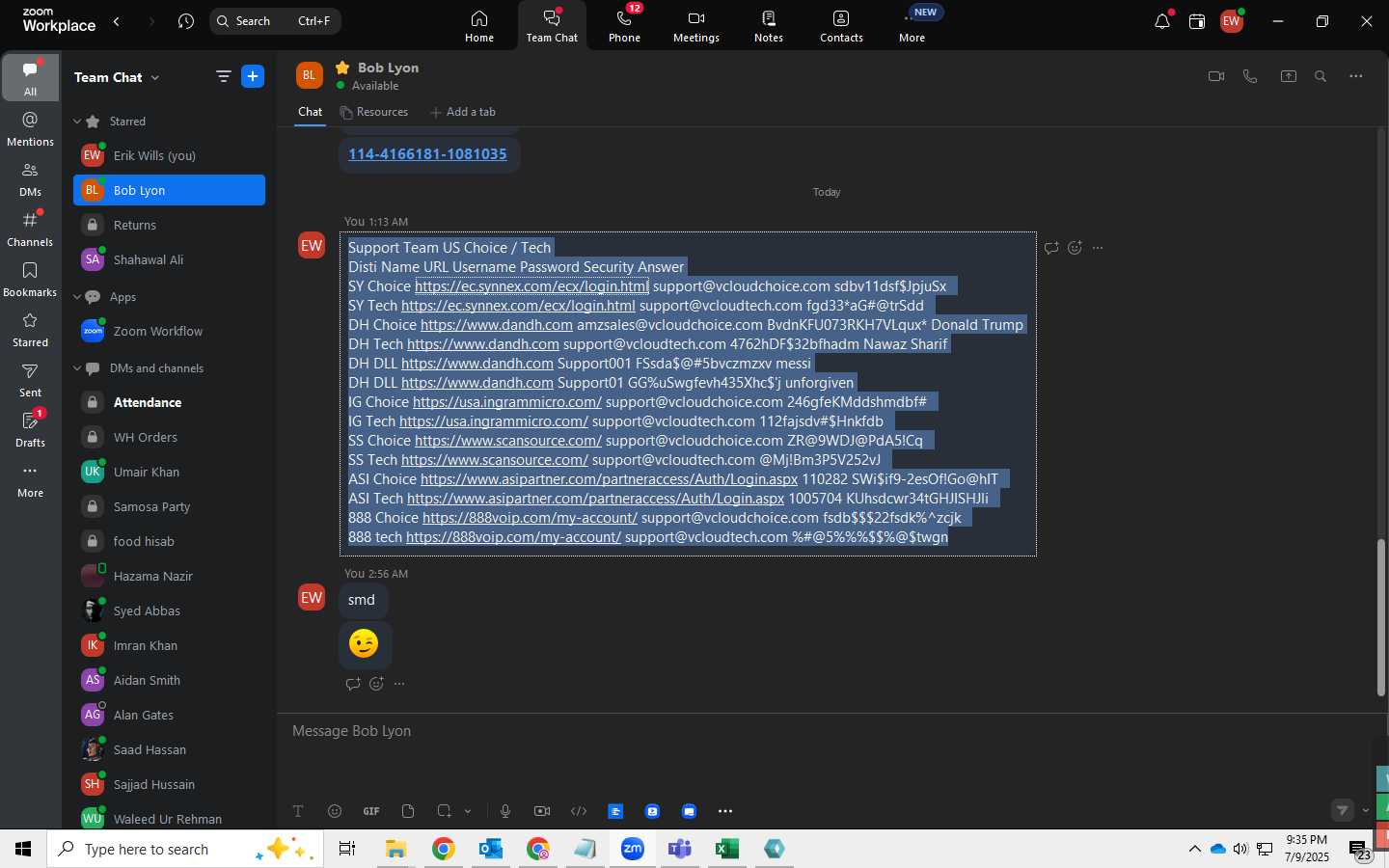Collapse the Apps section
Viewport: 1389px width, 868px height.
click(x=77, y=297)
